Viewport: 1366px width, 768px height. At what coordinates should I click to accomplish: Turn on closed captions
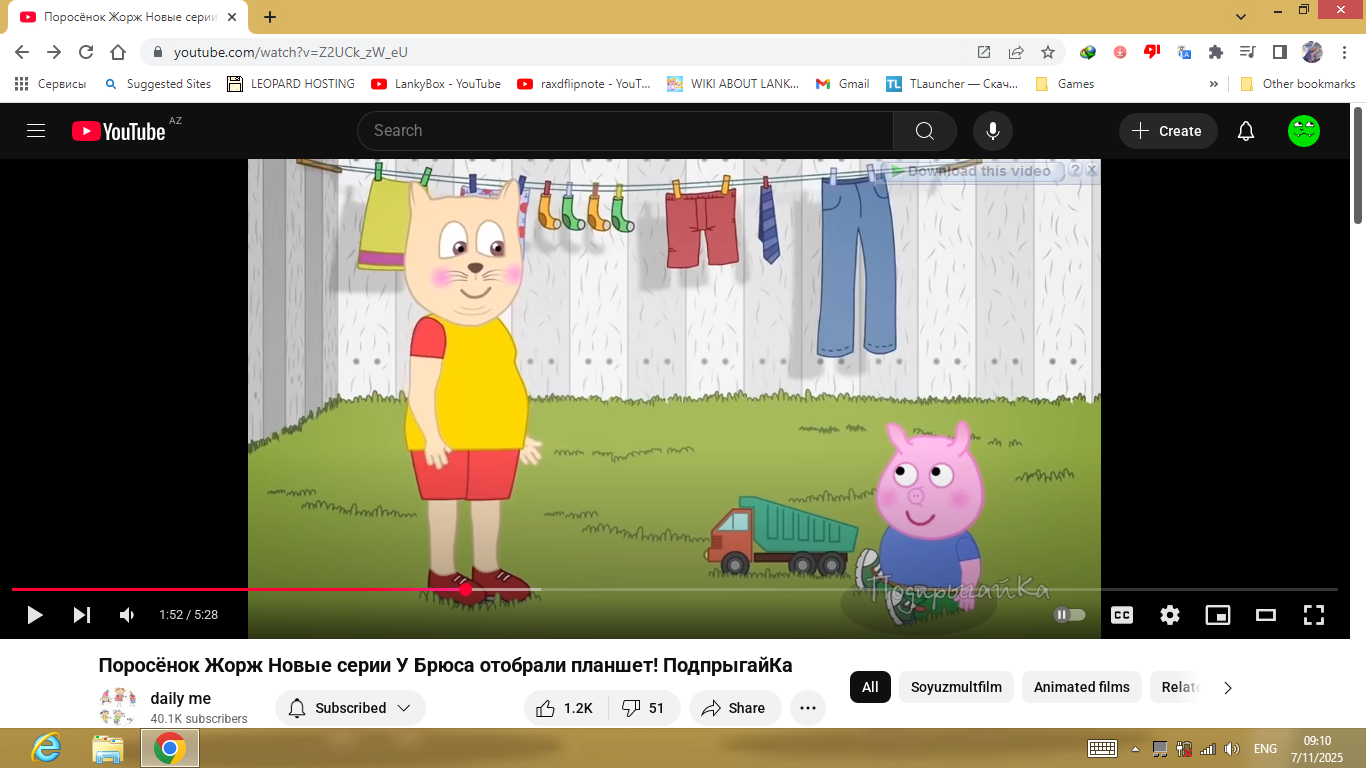(1122, 615)
